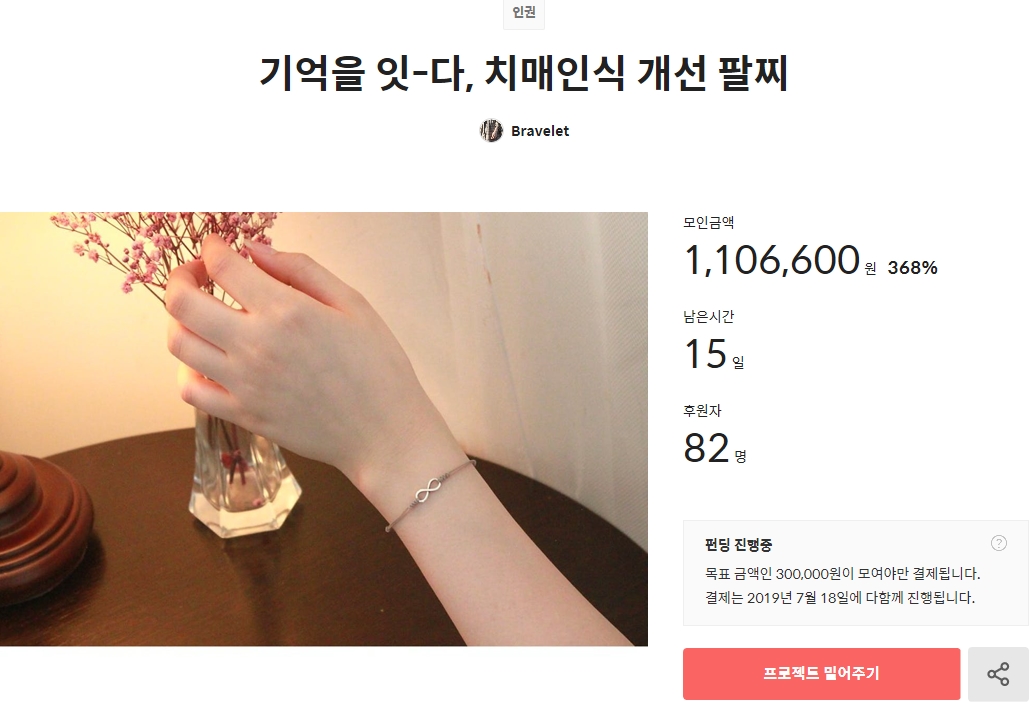
Task: Click the Bravelet creator avatar
Action: coord(491,131)
